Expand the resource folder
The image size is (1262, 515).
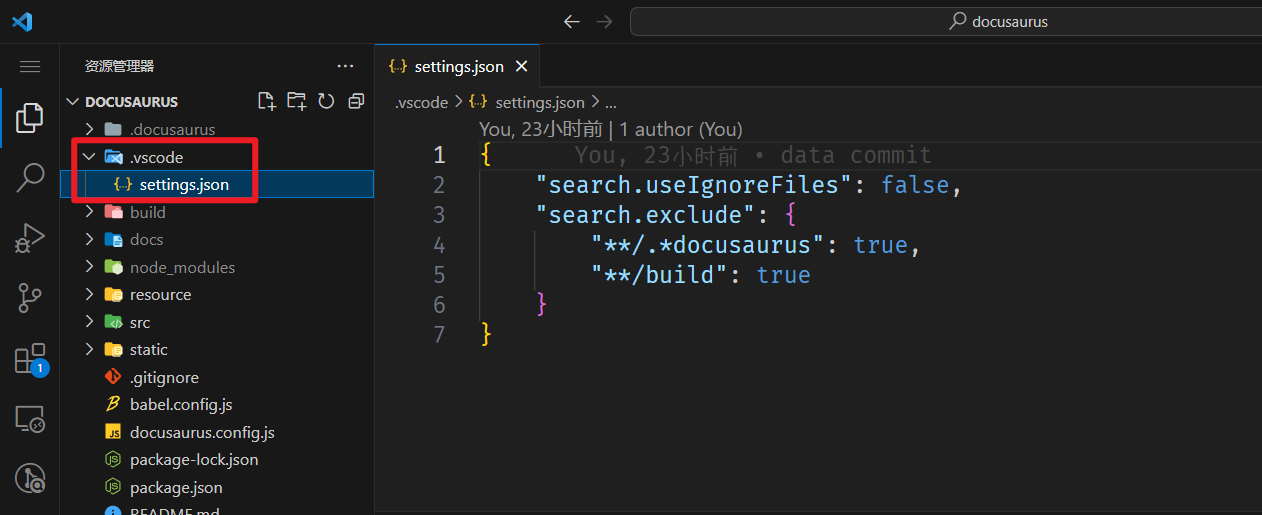pyautogui.click(x=89, y=294)
